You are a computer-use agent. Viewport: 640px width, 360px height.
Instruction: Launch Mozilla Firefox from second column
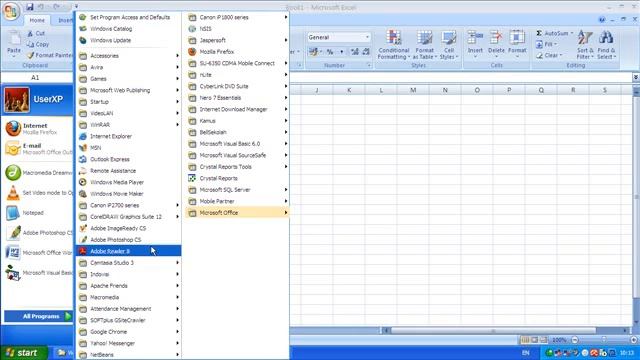tap(237, 52)
